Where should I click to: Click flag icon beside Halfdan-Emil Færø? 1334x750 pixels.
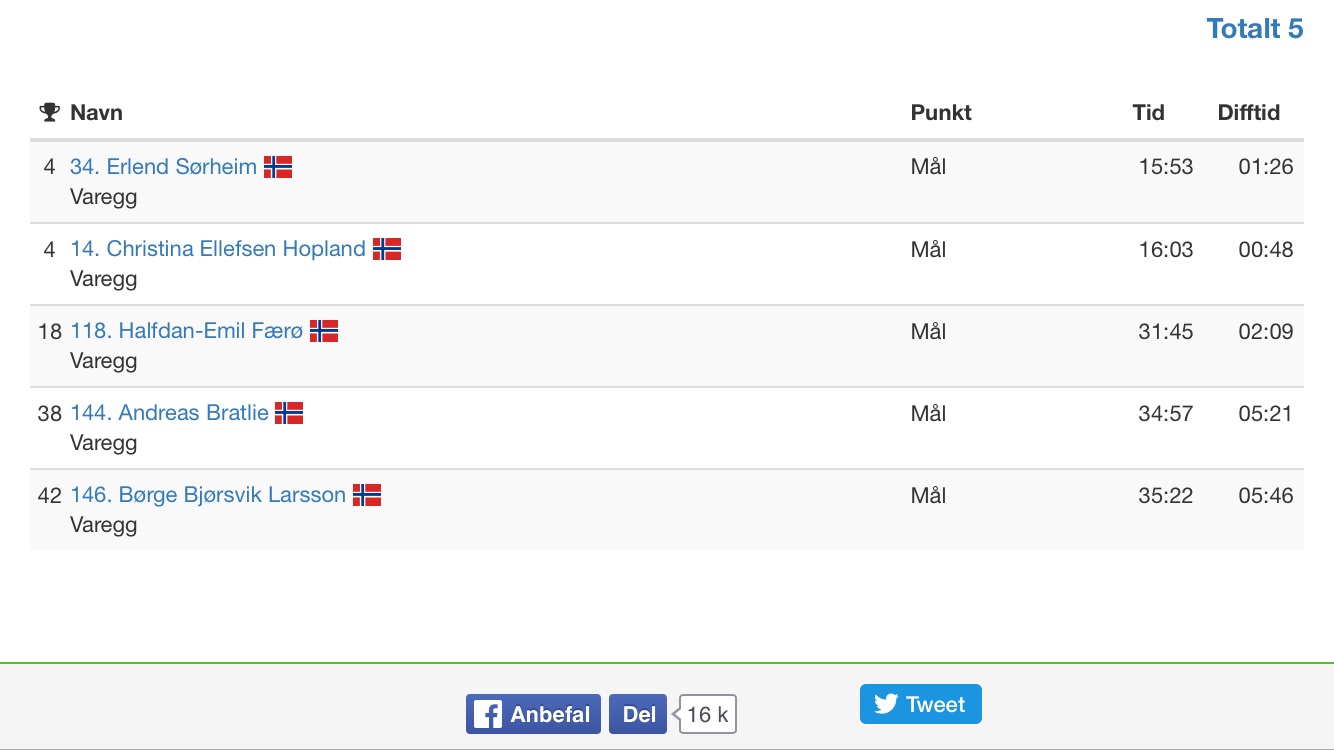(324, 331)
